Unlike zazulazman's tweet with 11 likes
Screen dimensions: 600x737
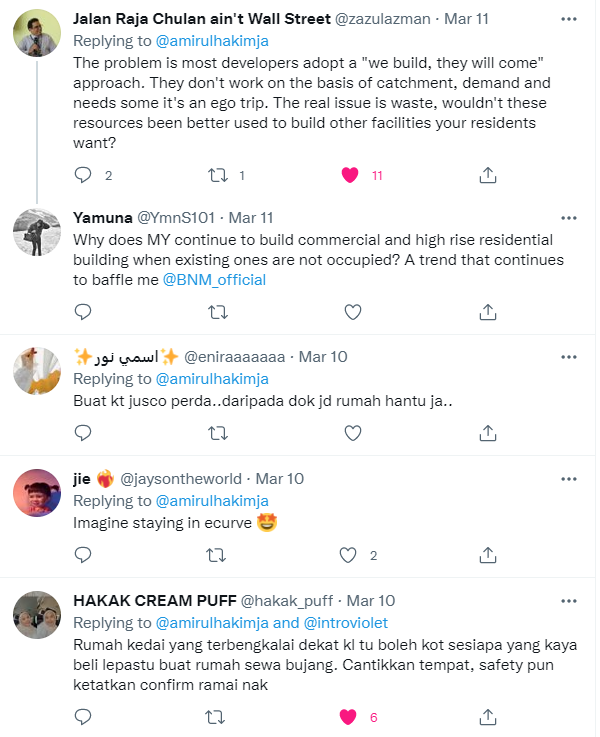click(350, 175)
